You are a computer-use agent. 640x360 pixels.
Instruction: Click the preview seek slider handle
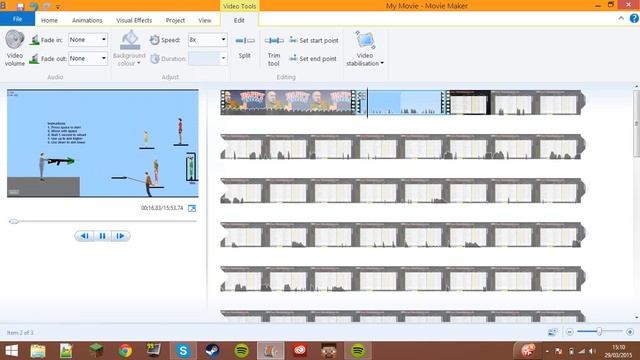coord(14,221)
